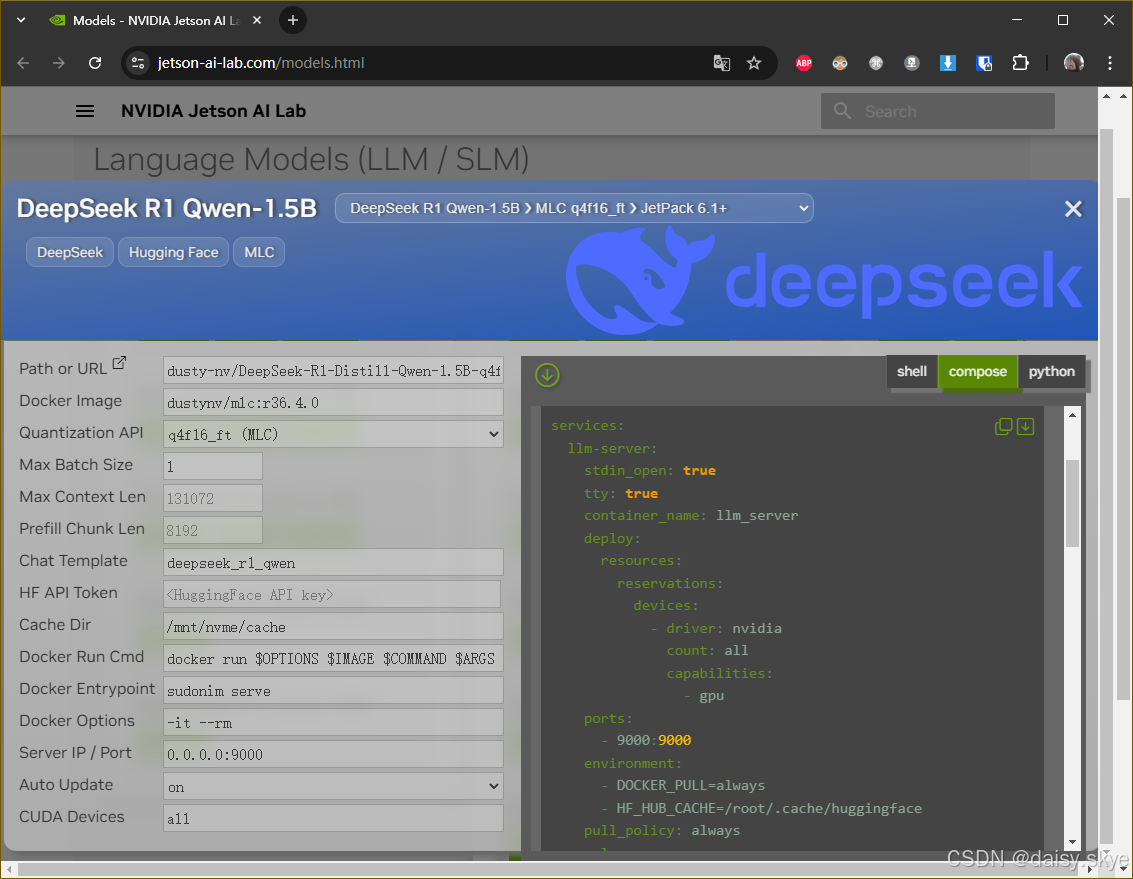Open the site information icon in address bar
This screenshot has width=1133, height=879.
(138, 63)
